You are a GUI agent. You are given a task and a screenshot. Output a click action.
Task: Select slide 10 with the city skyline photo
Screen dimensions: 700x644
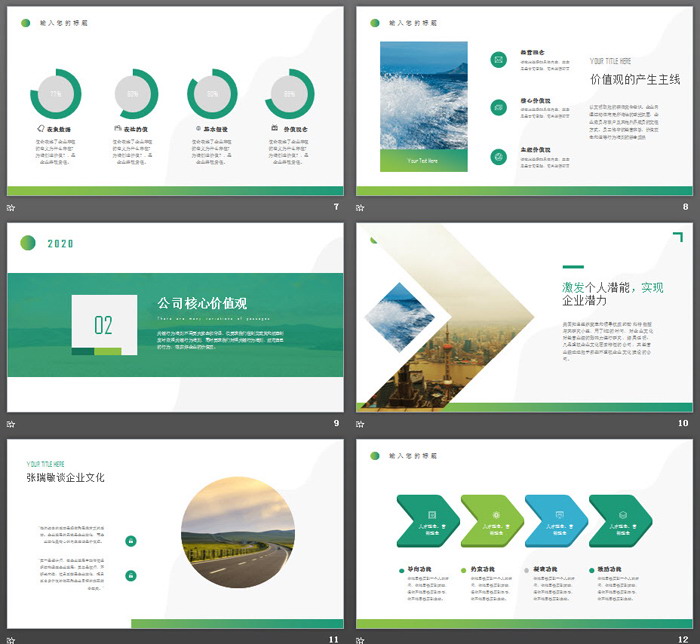(525, 317)
